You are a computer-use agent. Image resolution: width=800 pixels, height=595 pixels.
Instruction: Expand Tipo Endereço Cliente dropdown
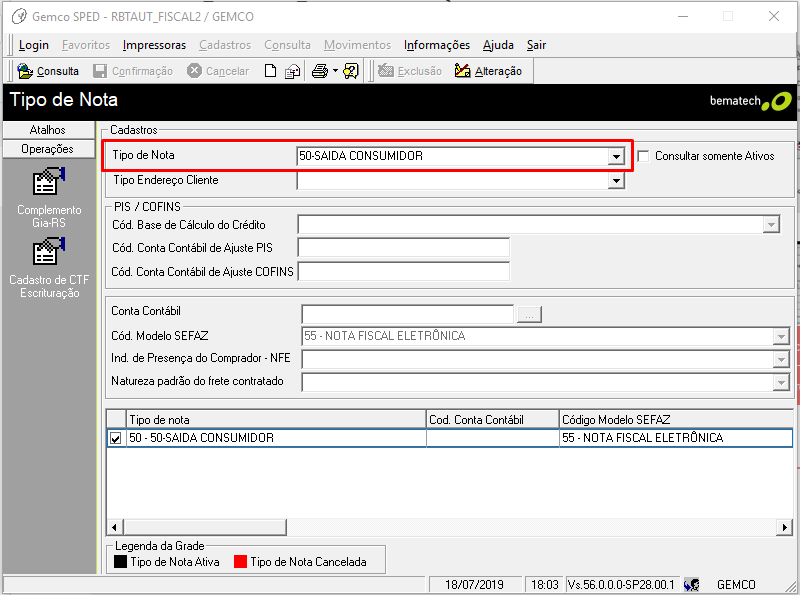616,181
